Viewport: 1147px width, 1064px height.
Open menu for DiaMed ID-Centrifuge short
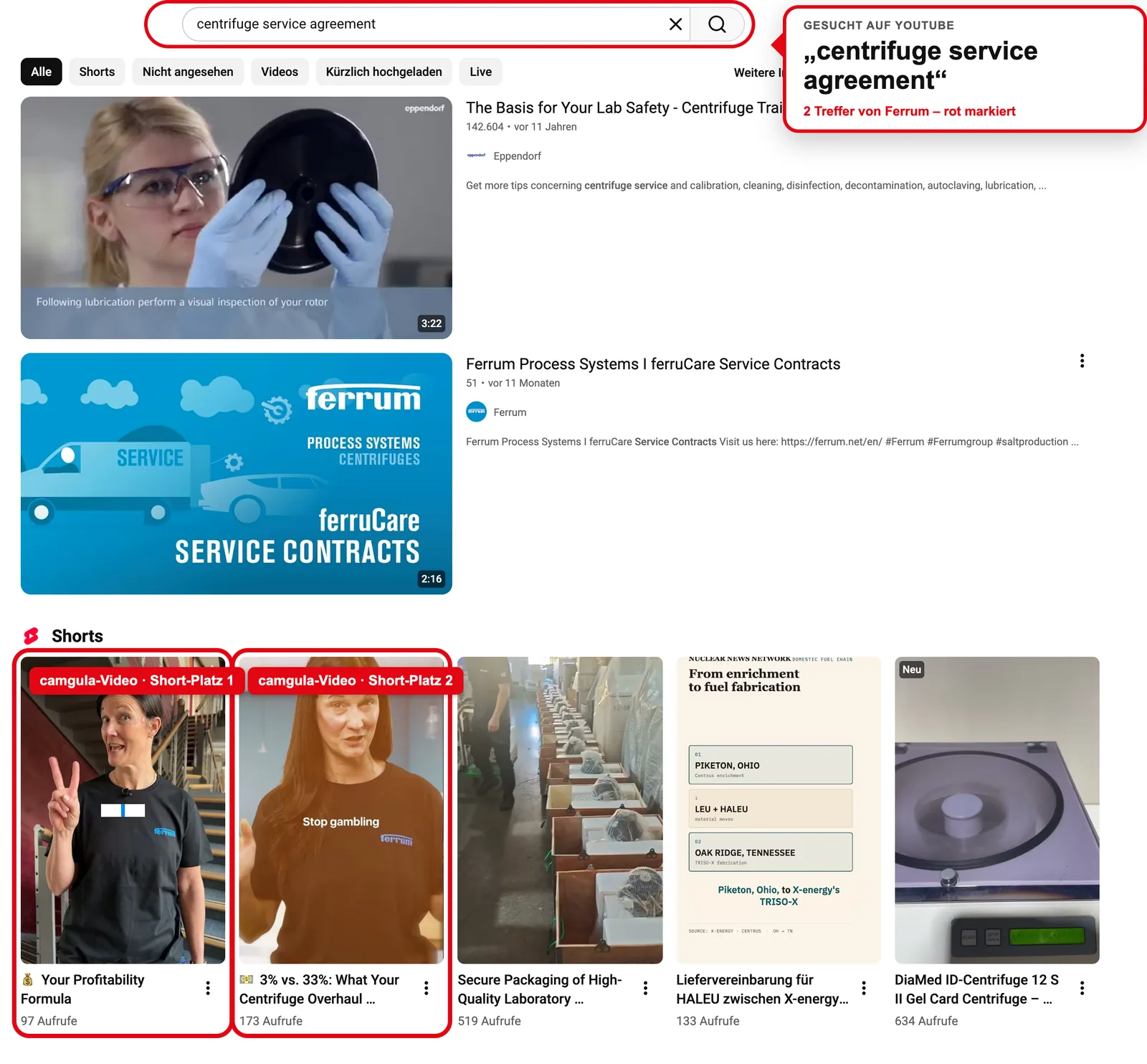point(1082,988)
